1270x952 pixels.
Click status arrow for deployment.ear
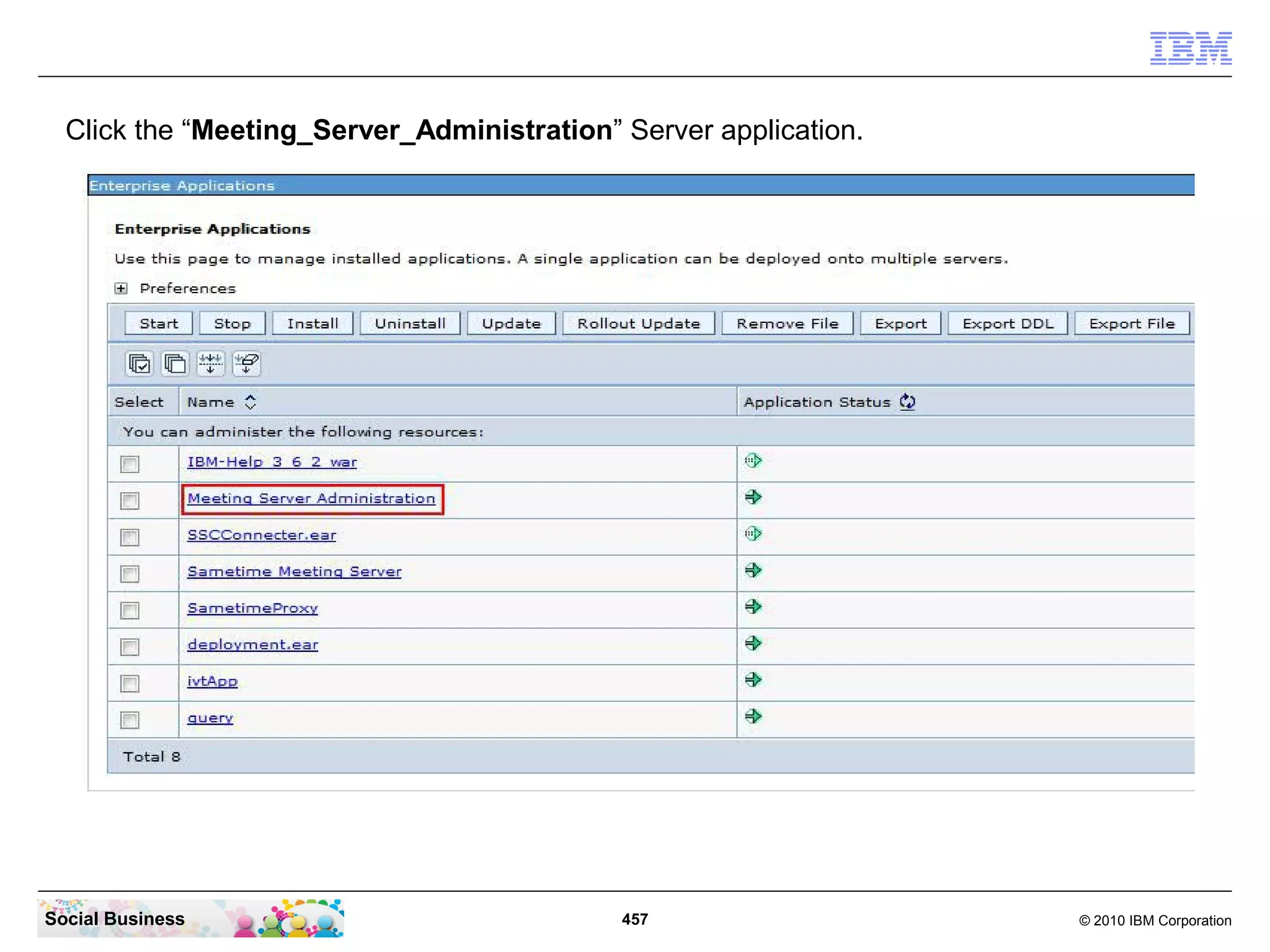[753, 643]
